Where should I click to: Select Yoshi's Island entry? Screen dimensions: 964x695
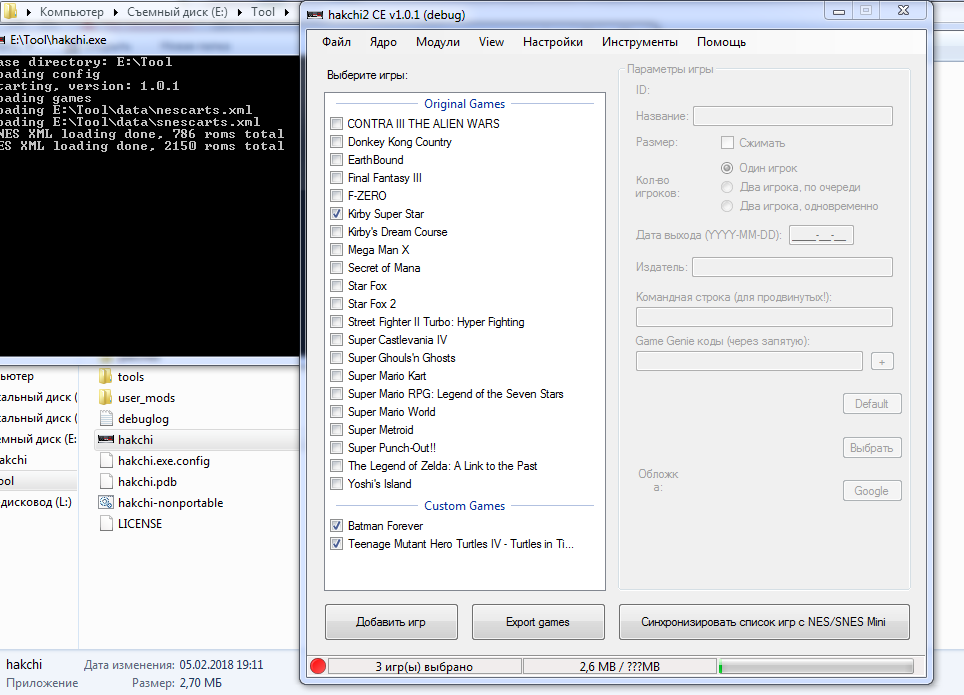pos(379,483)
